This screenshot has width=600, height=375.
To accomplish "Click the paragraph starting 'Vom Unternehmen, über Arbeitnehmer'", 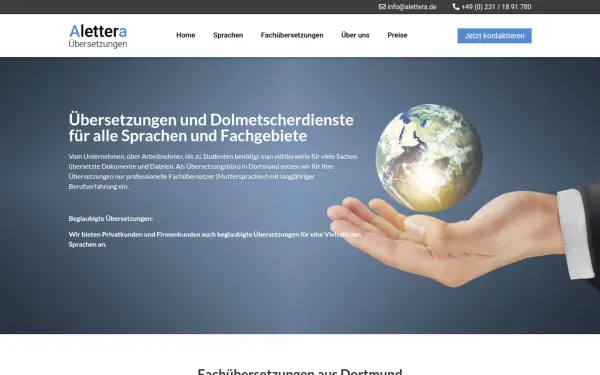I will tap(213, 171).
